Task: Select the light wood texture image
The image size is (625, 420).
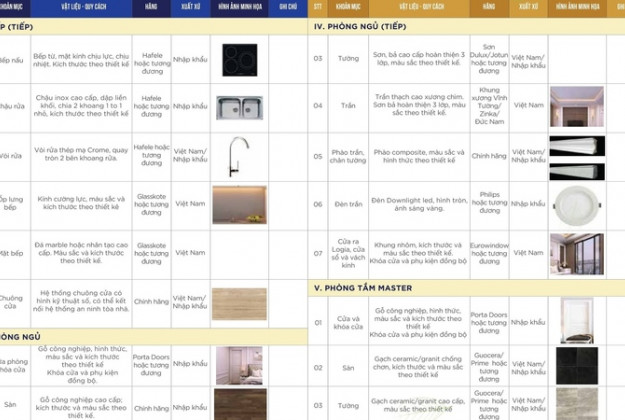Action: tap(239, 304)
